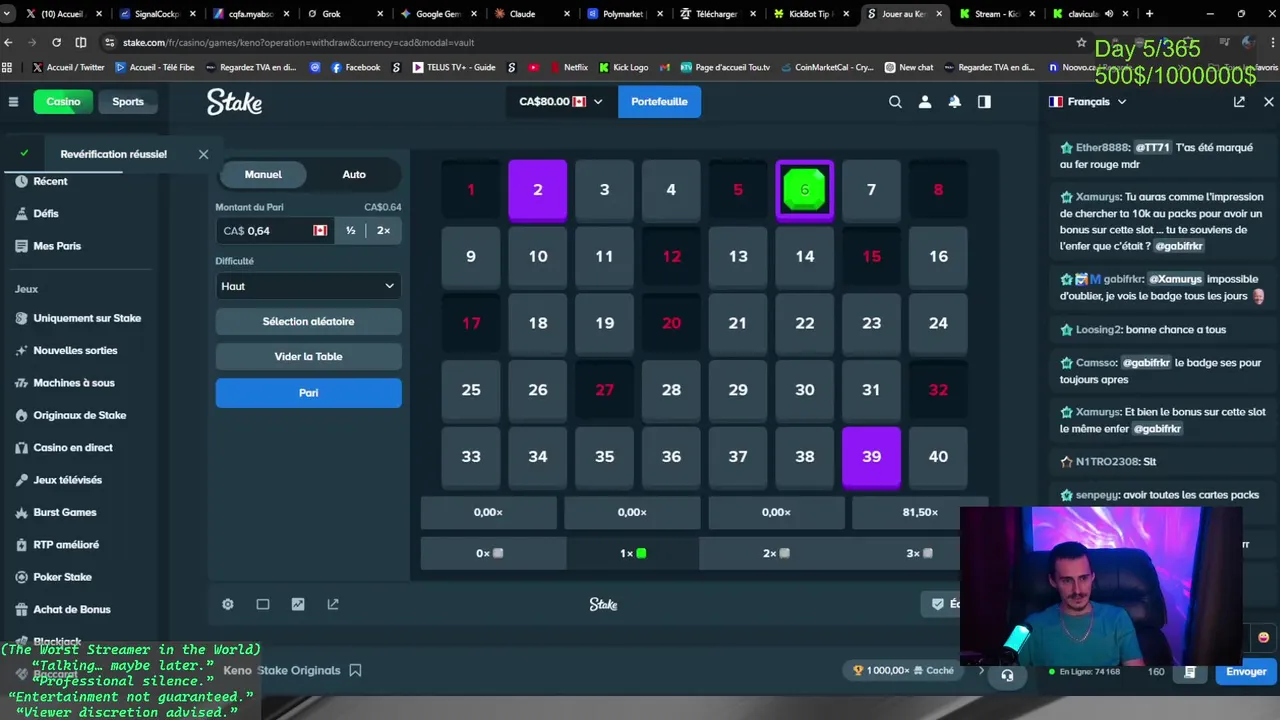Screen dimensions: 1280x720
Task: Click the Achat de Bonus icon
Action: pyautogui.click(x=21, y=609)
